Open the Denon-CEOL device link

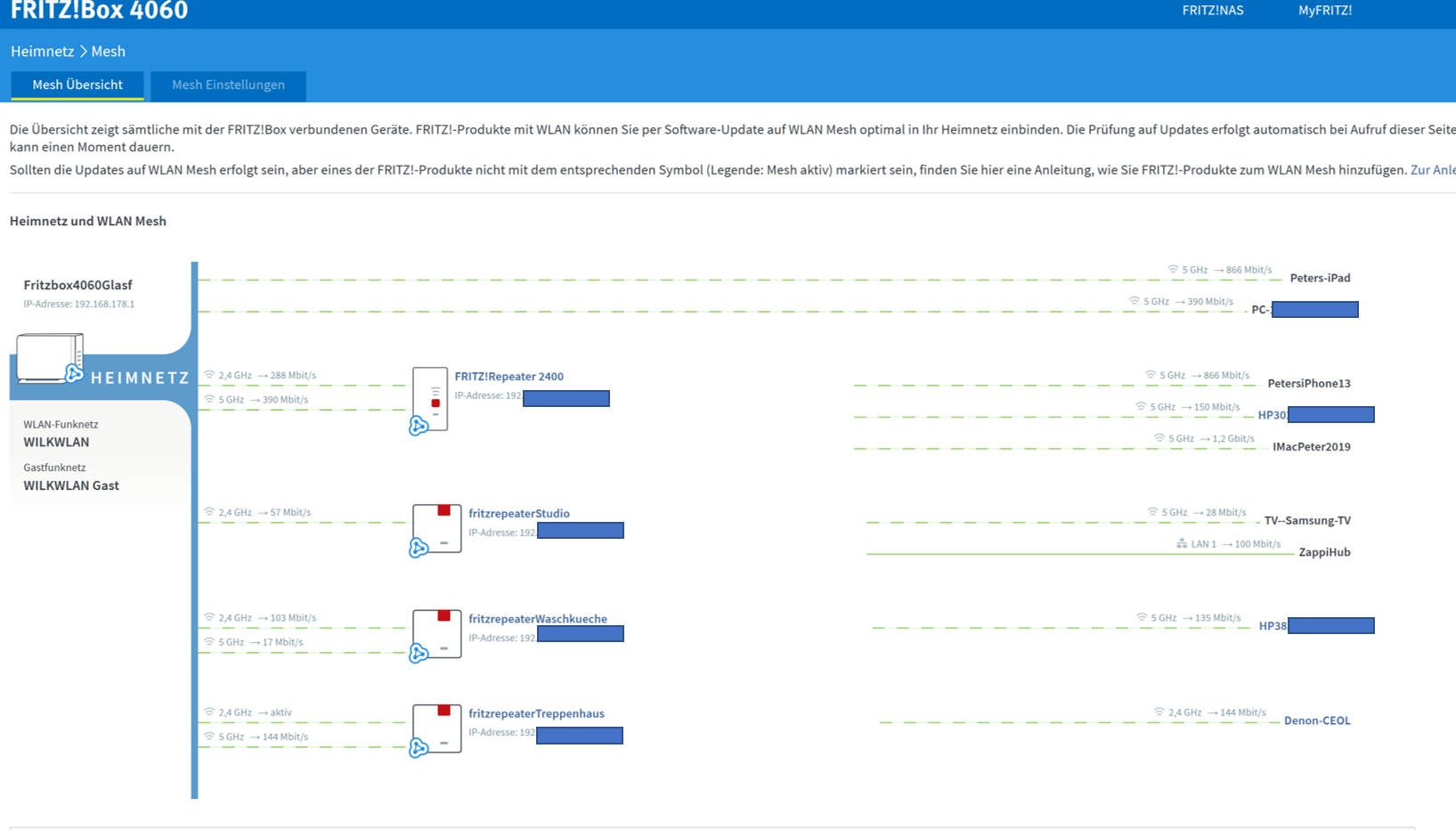click(1317, 720)
